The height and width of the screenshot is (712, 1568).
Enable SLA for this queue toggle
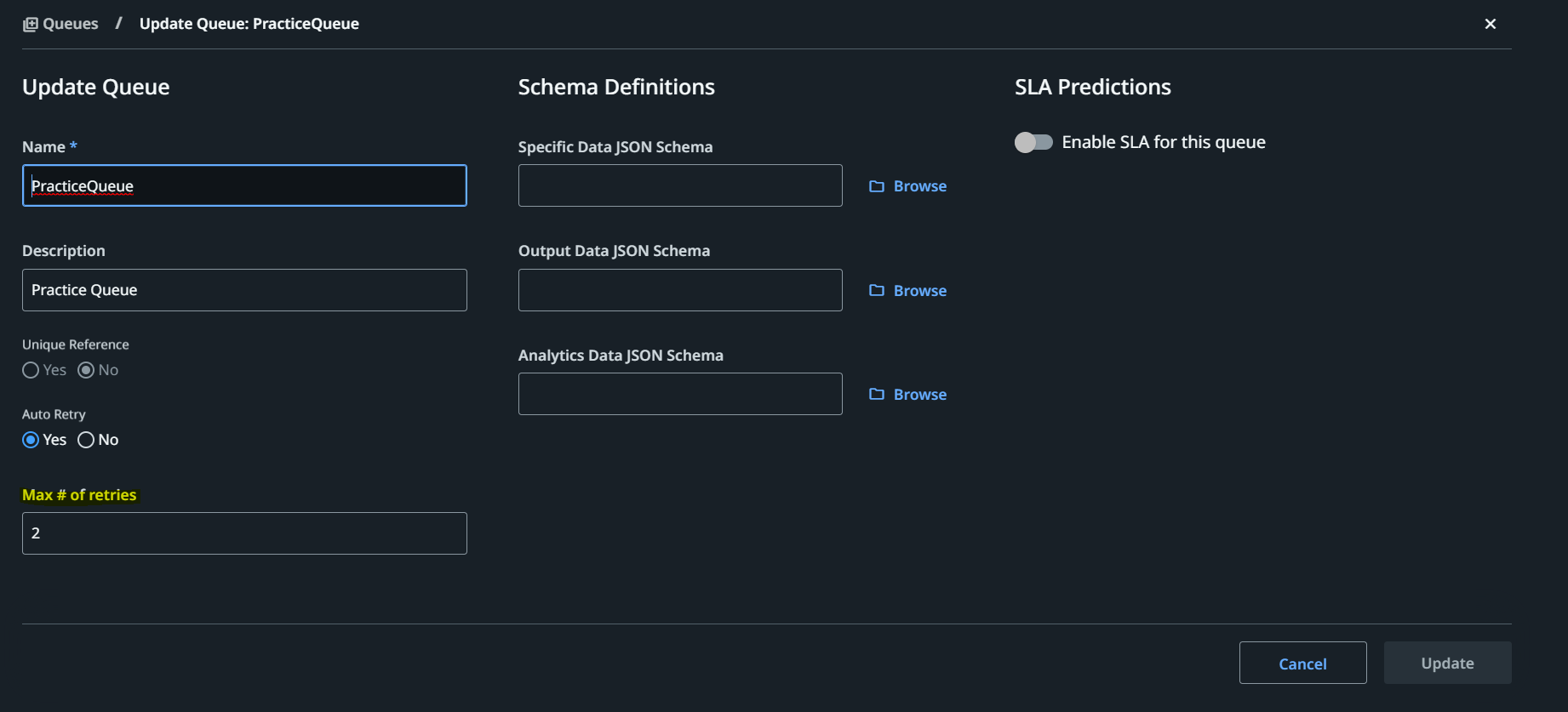pos(1033,143)
